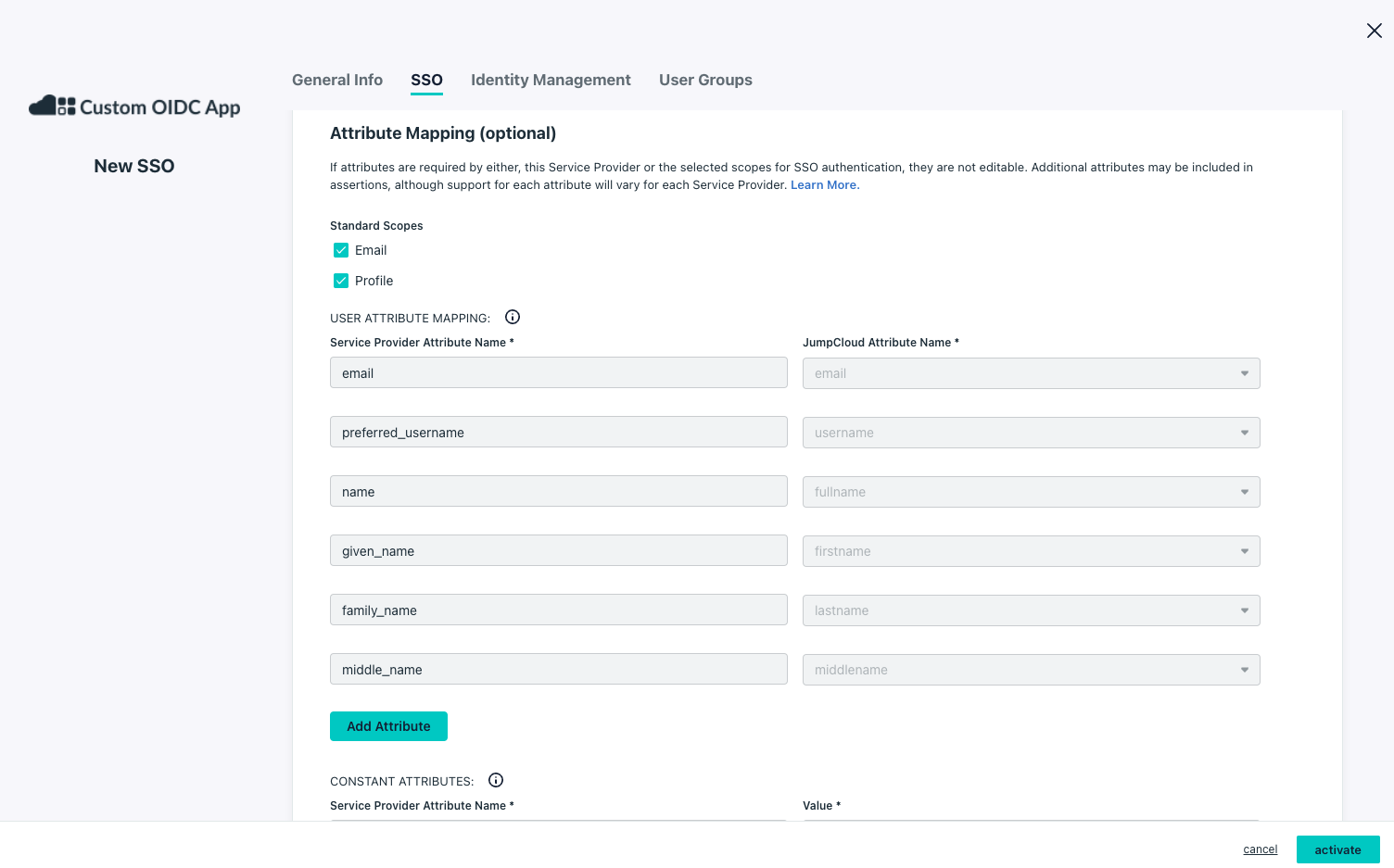Click the info icon beside User Attribute Mapping
1394x868 pixels.
[x=513, y=317]
